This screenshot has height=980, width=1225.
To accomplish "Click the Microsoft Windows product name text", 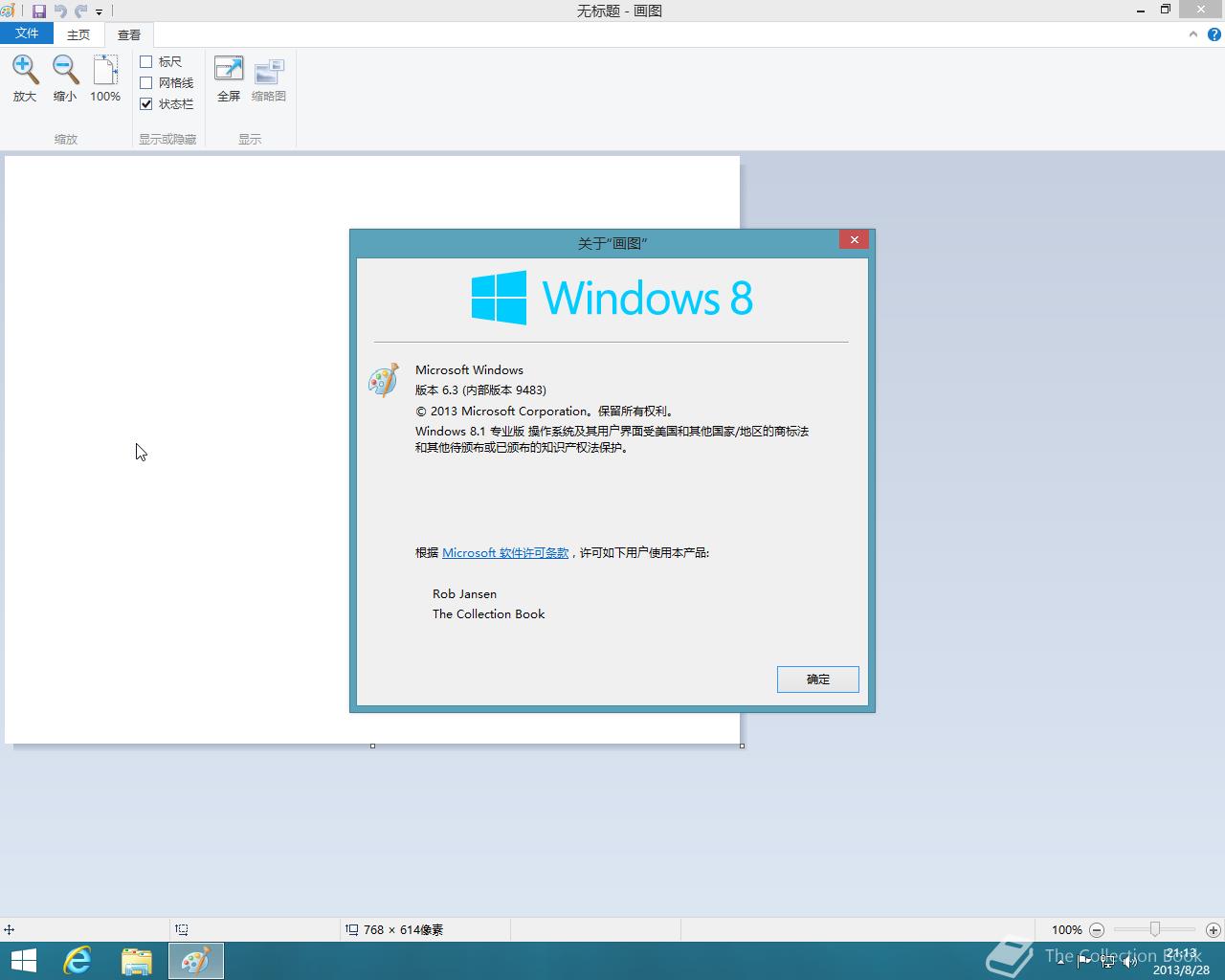I will tap(469, 369).
